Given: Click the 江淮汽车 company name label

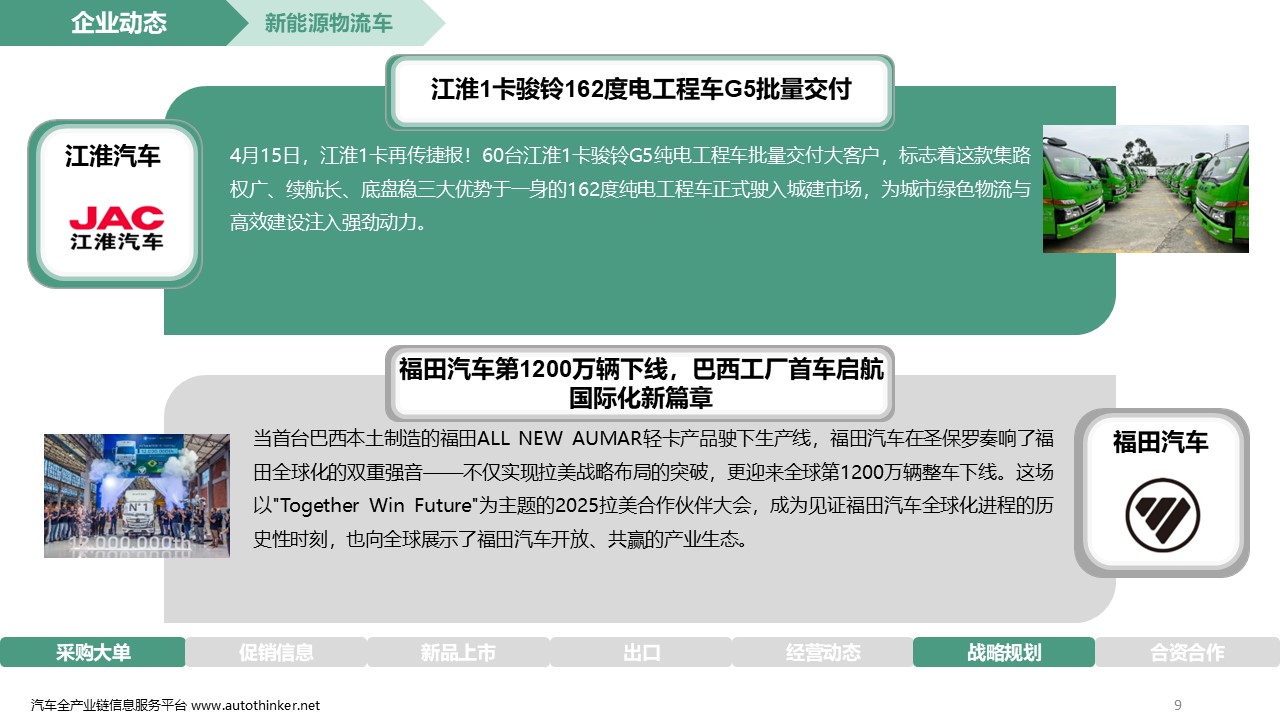Looking at the screenshot, I should (113, 156).
